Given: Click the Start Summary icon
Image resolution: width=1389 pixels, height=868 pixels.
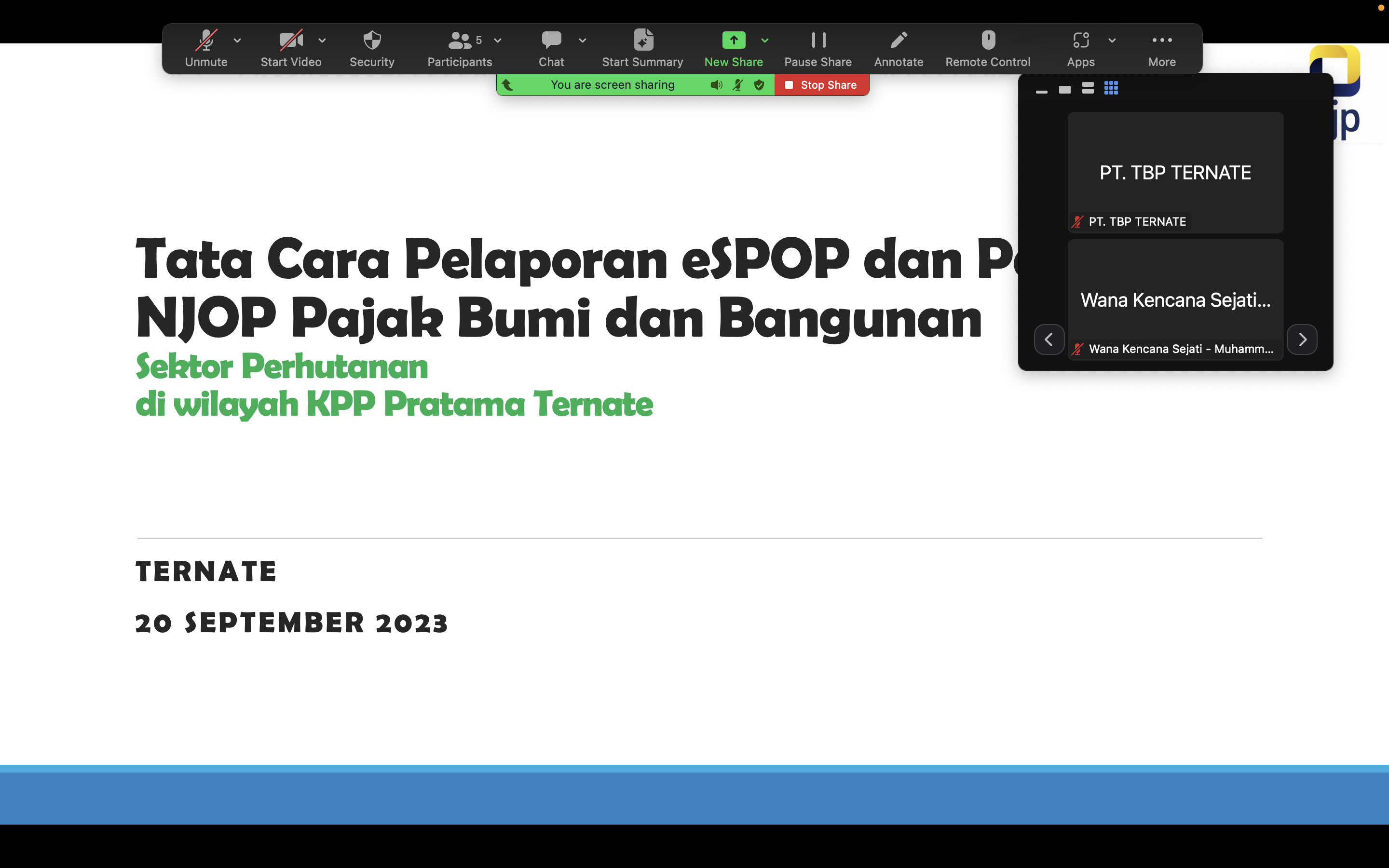Looking at the screenshot, I should 643,40.
